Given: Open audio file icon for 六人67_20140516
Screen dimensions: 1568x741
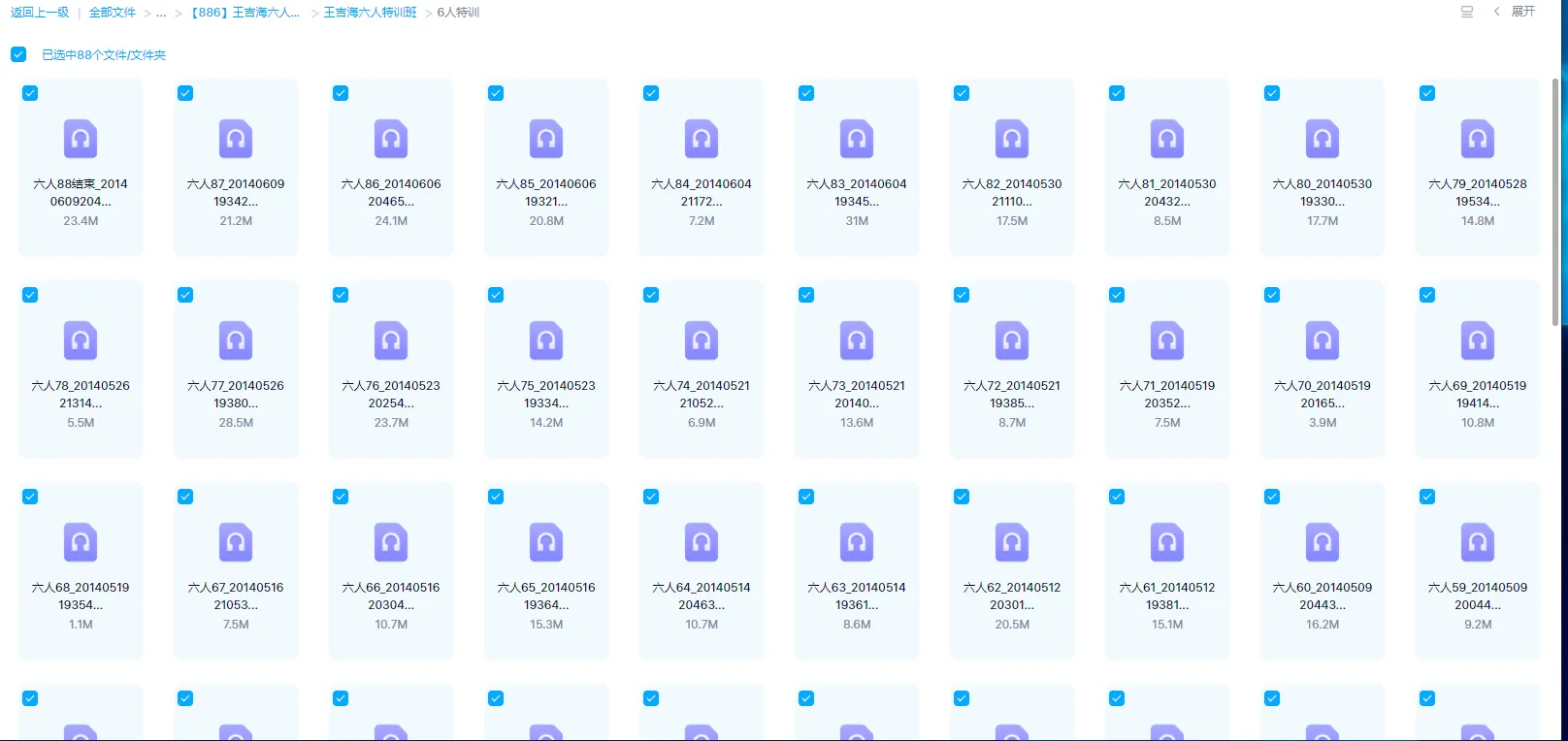Looking at the screenshot, I should click(x=236, y=542).
